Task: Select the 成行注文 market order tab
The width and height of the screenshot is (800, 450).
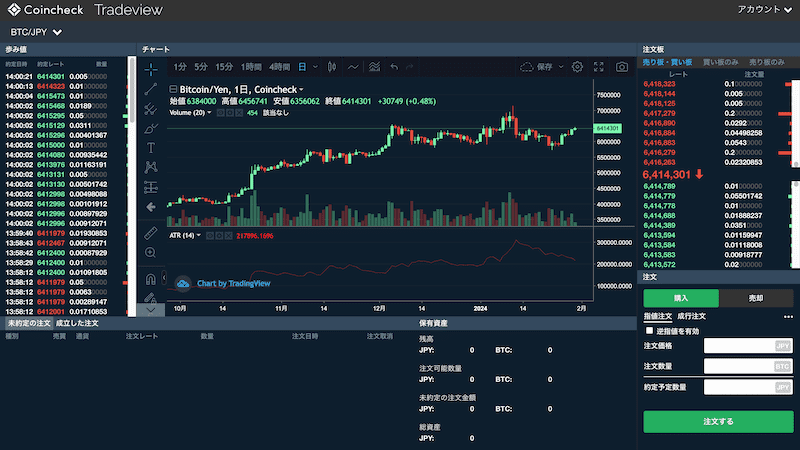Action: (691, 316)
